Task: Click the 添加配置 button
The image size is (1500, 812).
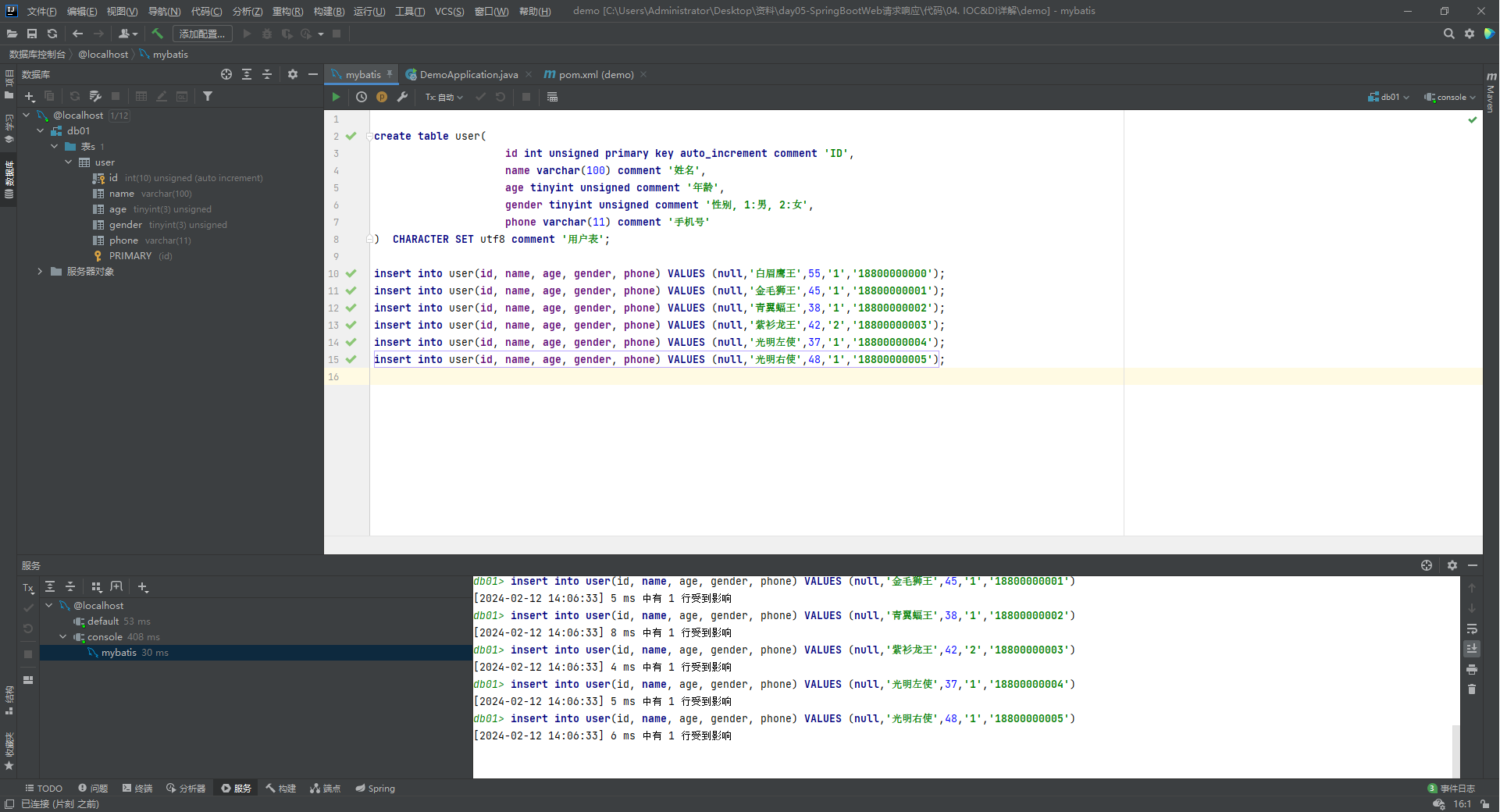Action: click(x=201, y=34)
